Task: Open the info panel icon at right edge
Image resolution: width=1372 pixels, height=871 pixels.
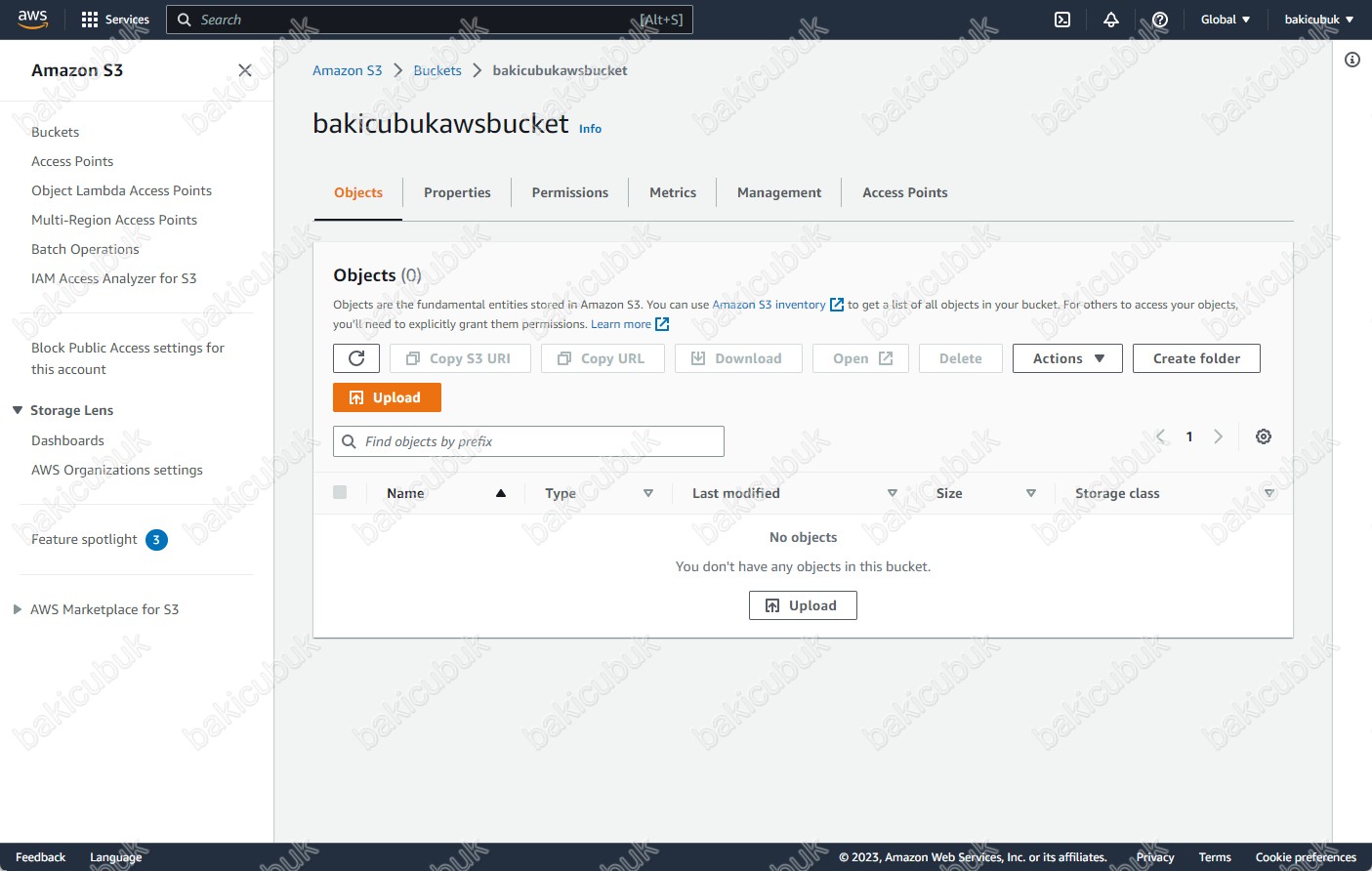Action: pos(1352,60)
